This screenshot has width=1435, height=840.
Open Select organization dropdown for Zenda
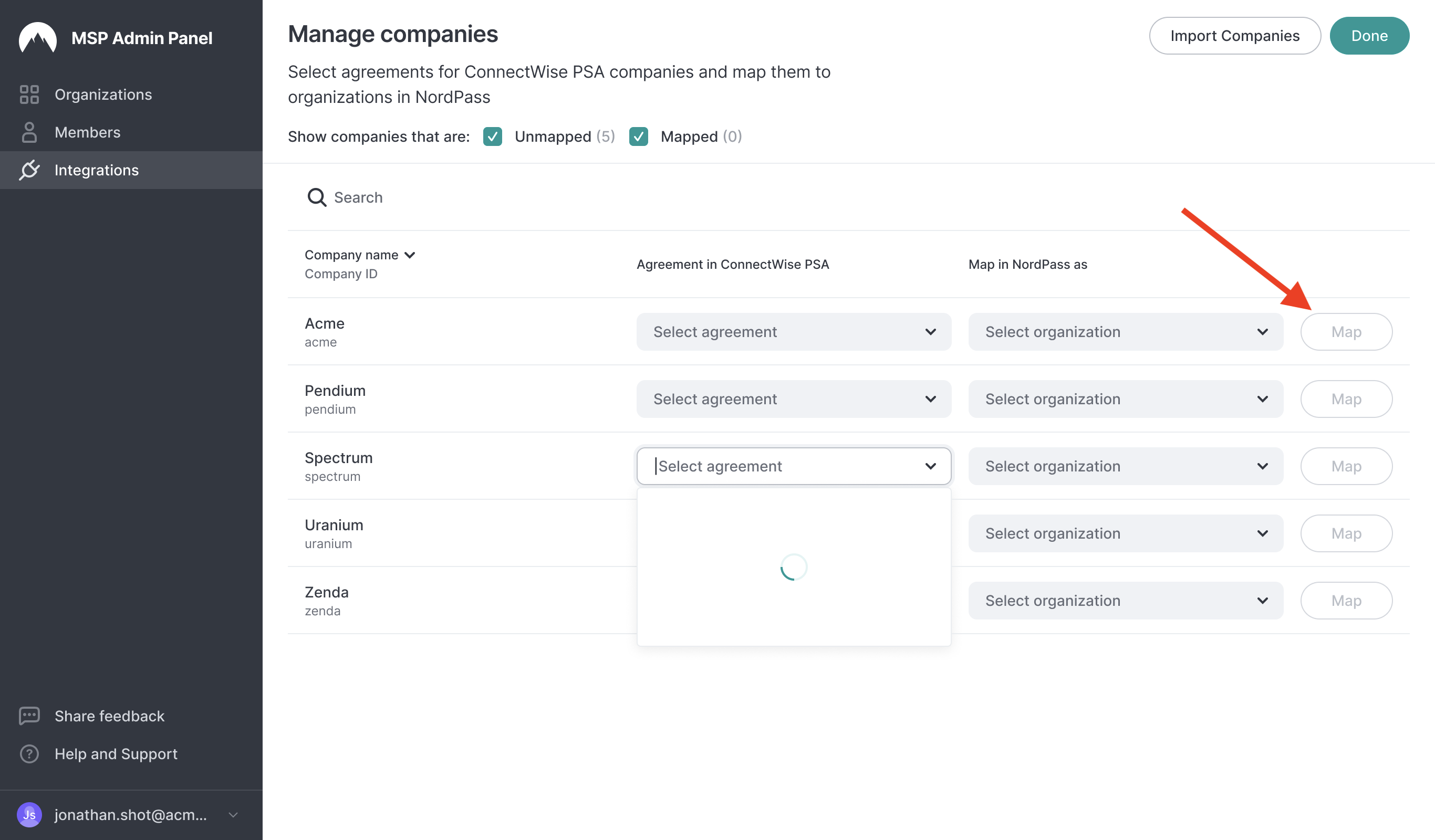pyautogui.click(x=1126, y=601)
